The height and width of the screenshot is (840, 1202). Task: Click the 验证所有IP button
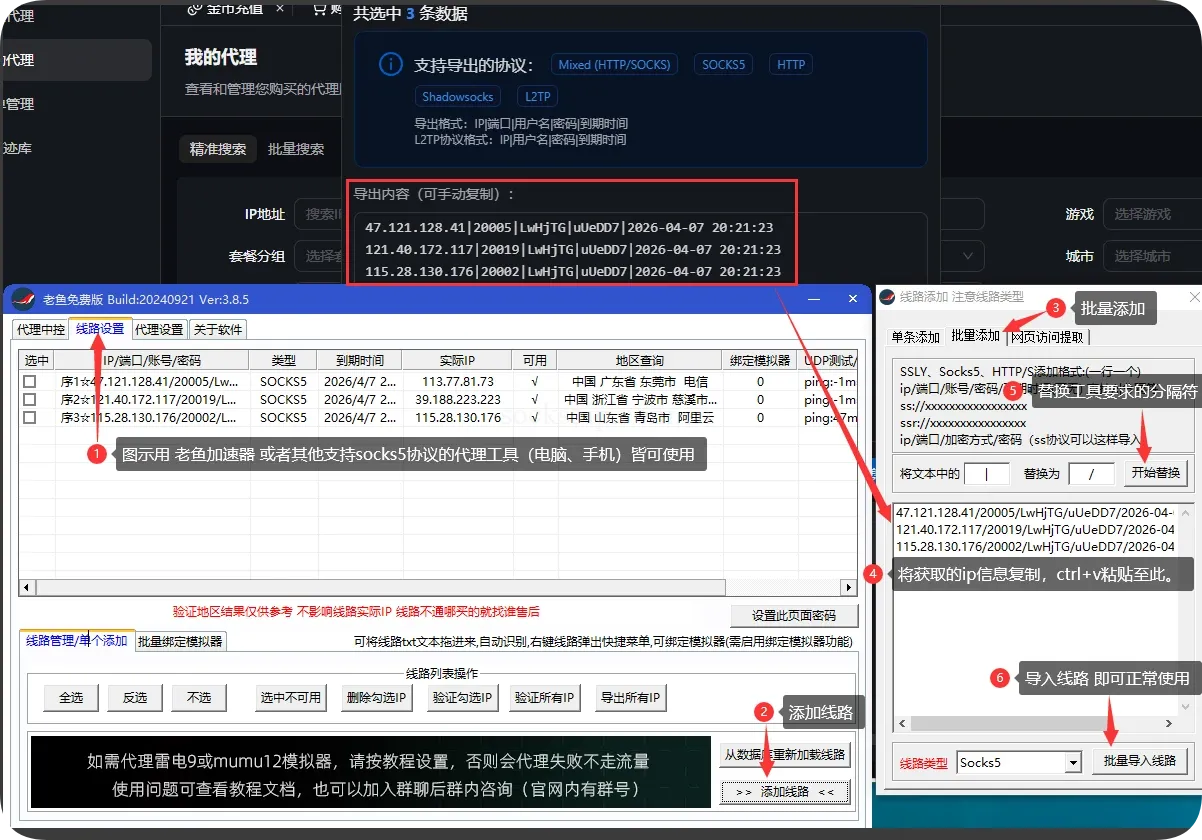(545, 698)
